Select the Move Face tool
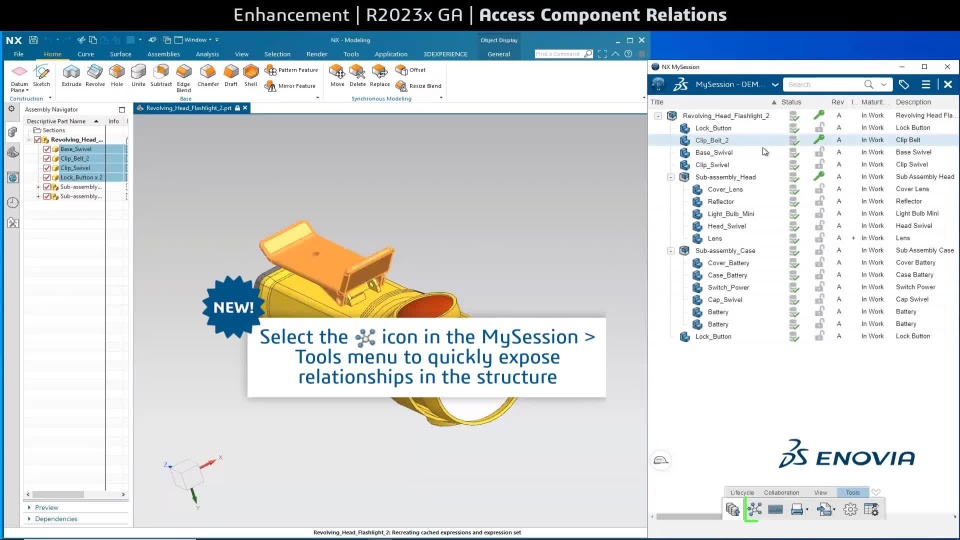Image resolution: width=960 pixels, height=540 pixels. point(337,75)
